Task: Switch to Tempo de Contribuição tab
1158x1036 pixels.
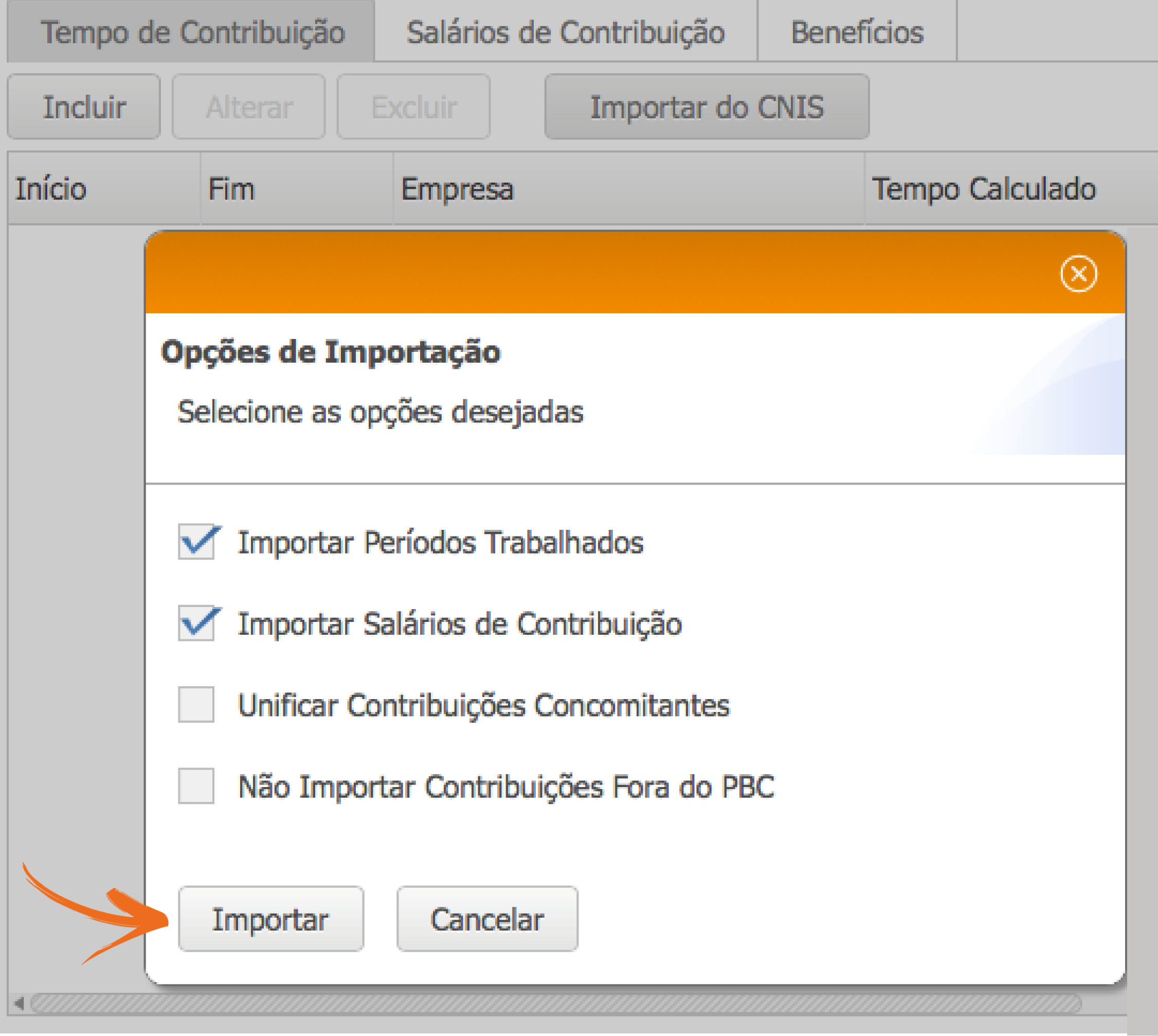Action: point(192,32)
